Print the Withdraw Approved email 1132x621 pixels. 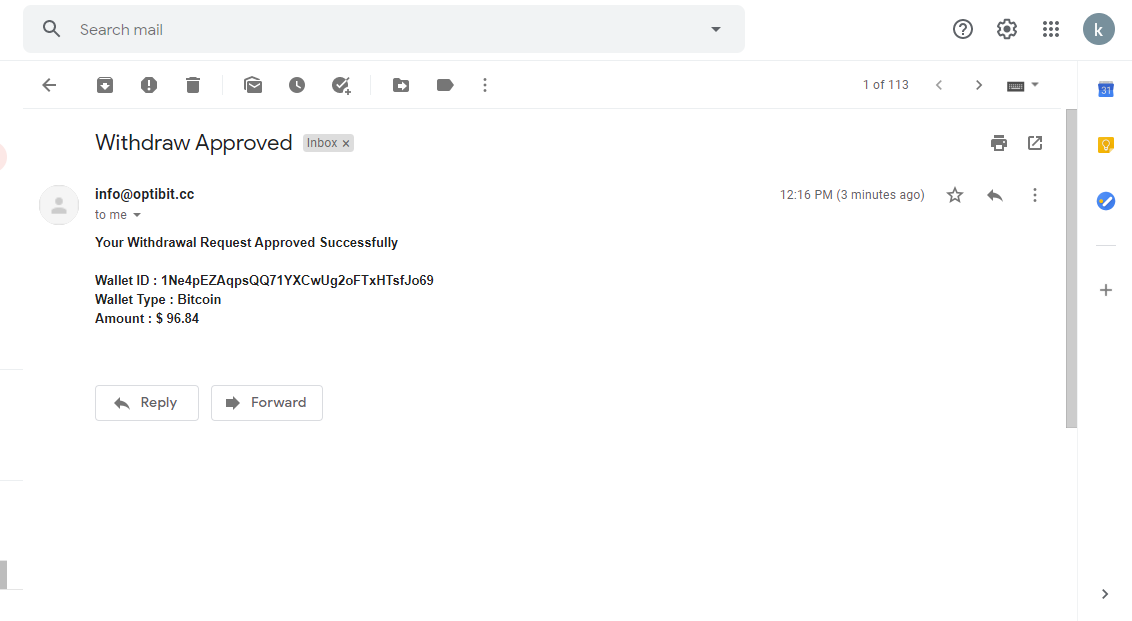(x=998, y=143)
